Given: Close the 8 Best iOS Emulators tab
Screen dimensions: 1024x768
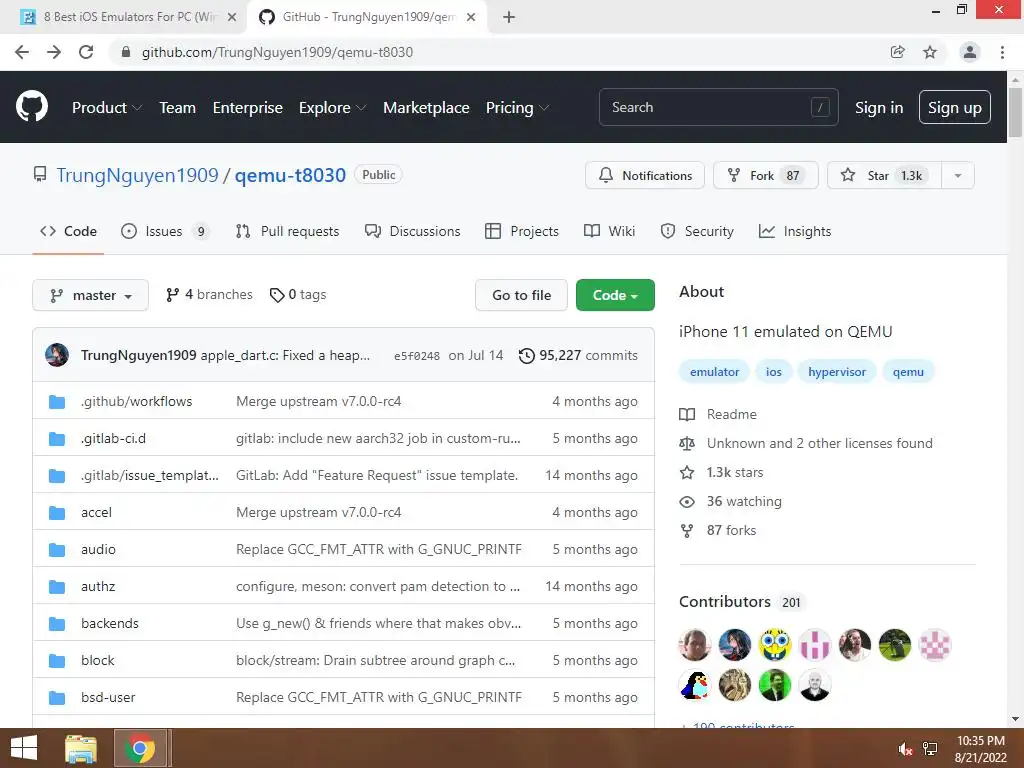Looking at the screenshot, I should (x=232, y=17).
